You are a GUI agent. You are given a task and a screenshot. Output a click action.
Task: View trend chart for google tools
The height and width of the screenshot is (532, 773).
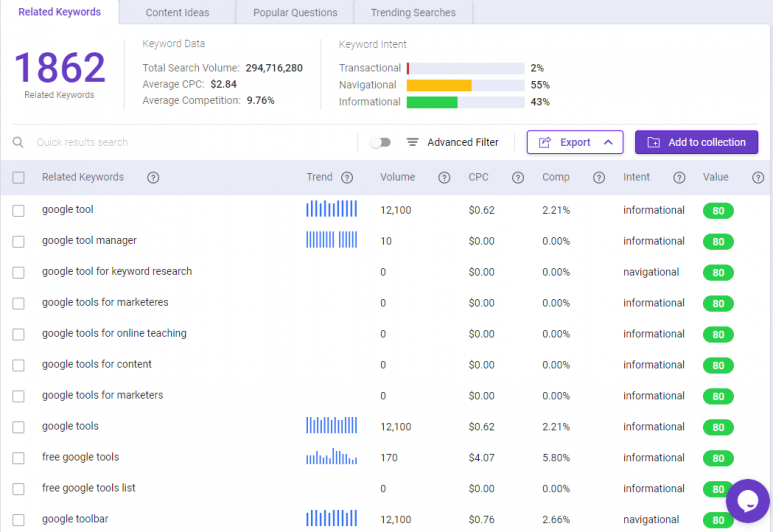(331, 425)
